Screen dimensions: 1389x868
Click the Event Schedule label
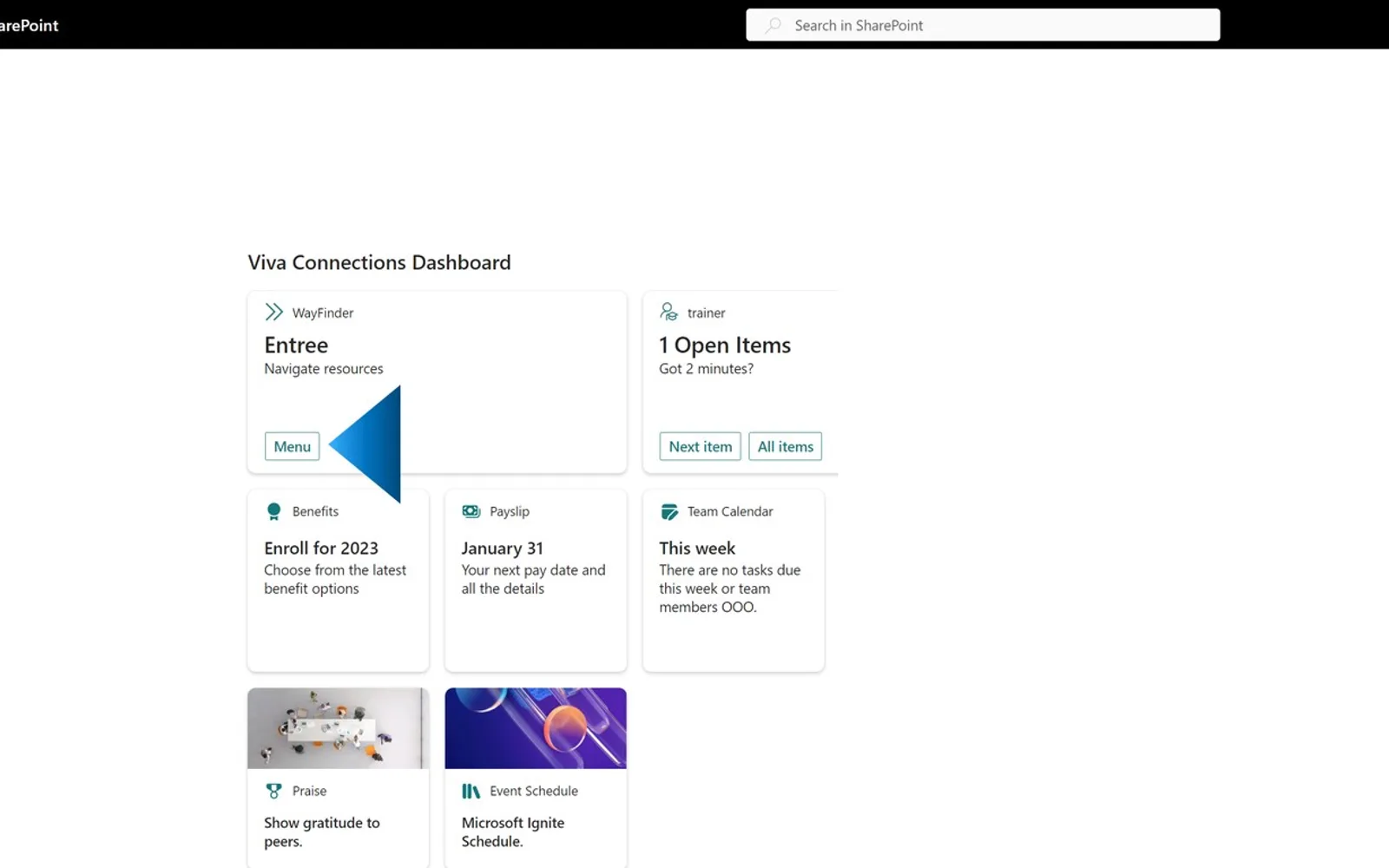tap(534, 791)
